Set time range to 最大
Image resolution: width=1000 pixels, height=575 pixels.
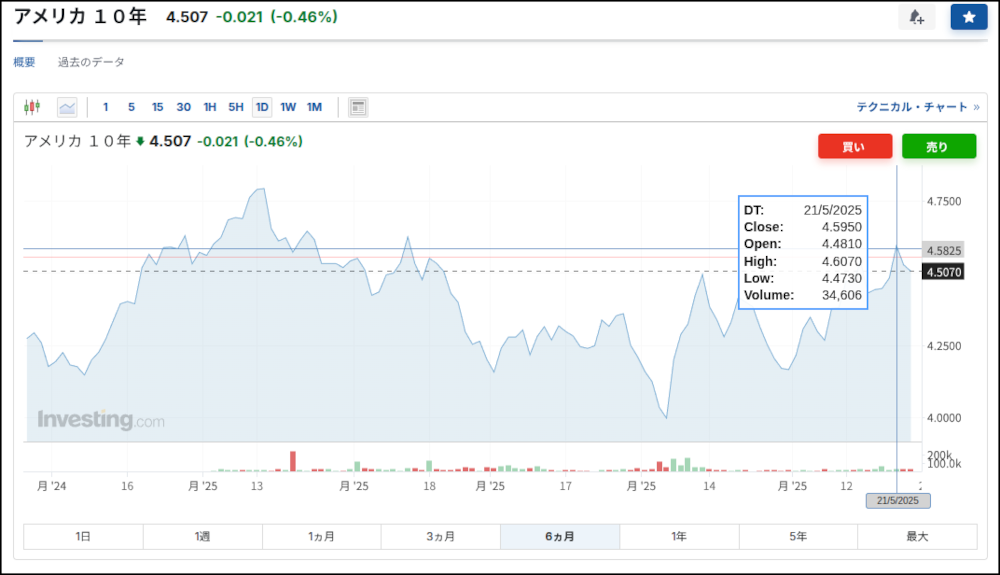pos(917,537)
